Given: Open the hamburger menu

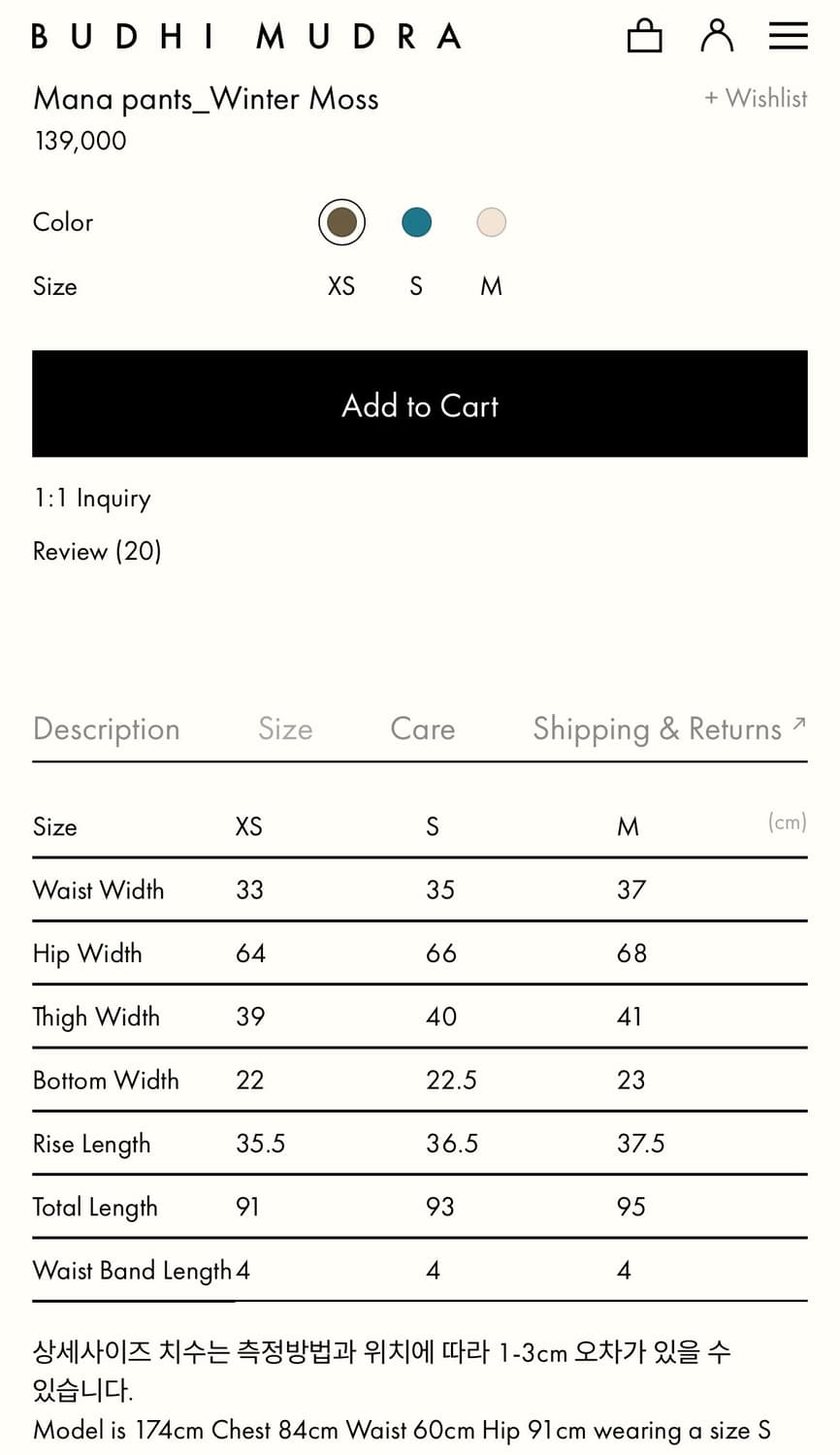Looking at the screenshot, I should (x=788, y=36).
